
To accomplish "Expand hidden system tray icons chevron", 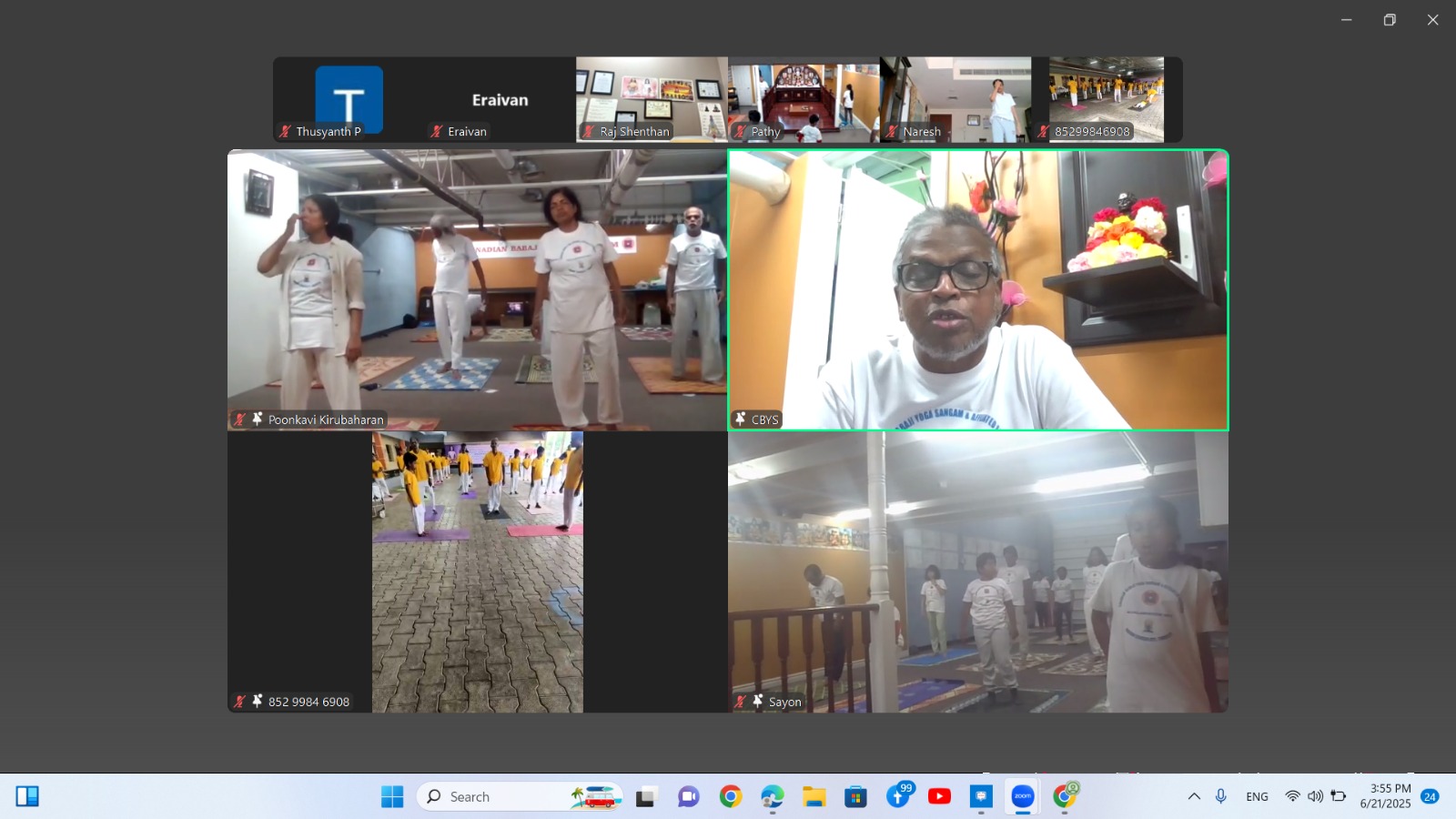I will (1194, 797).
